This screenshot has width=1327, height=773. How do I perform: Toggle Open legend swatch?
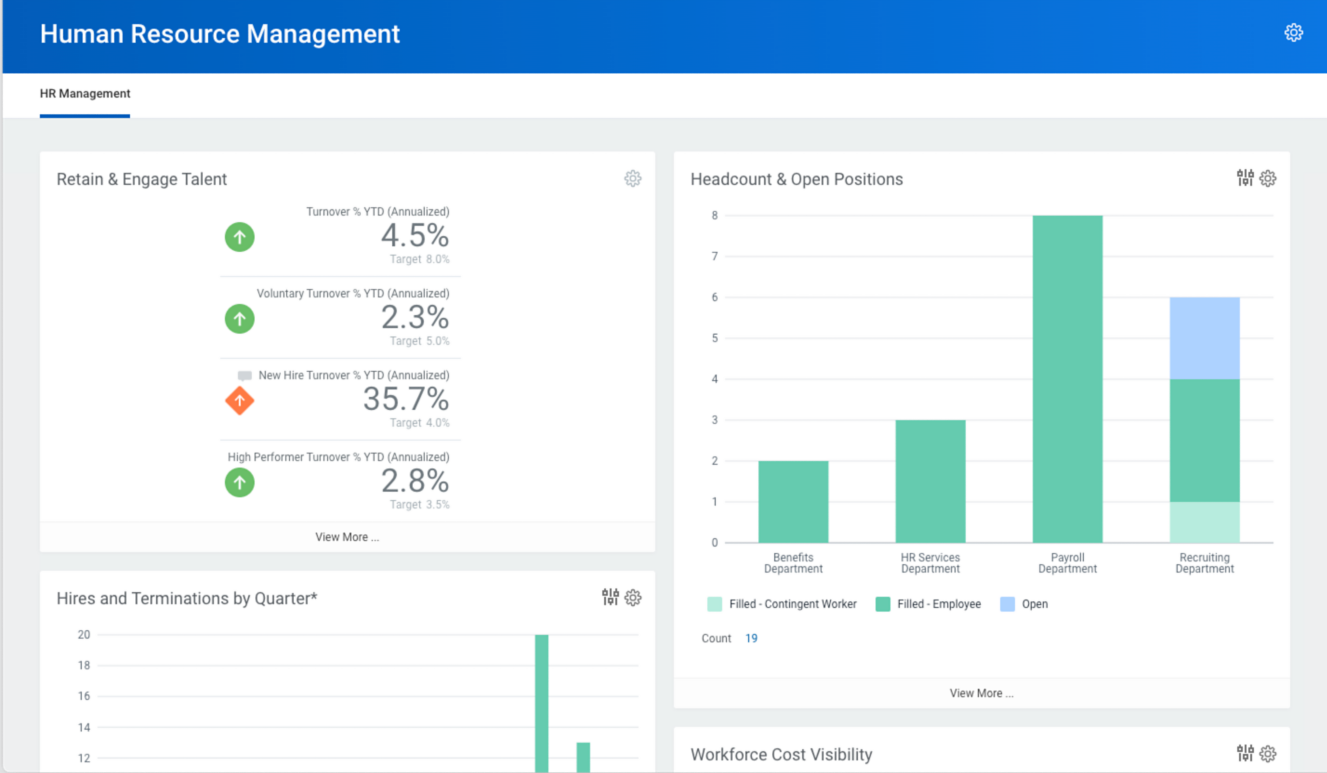1007,604
